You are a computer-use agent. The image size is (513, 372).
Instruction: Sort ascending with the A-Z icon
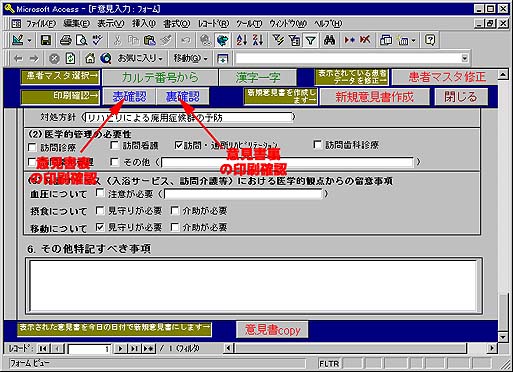[x=242, y=40]
